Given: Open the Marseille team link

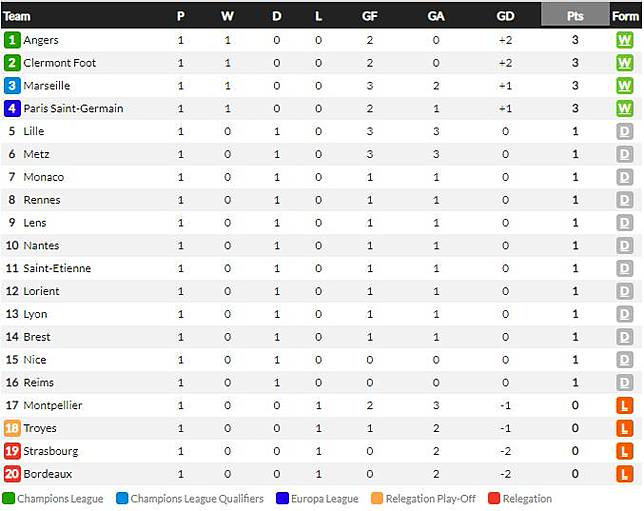Looking at the screenshot, I should pos(47,86).
